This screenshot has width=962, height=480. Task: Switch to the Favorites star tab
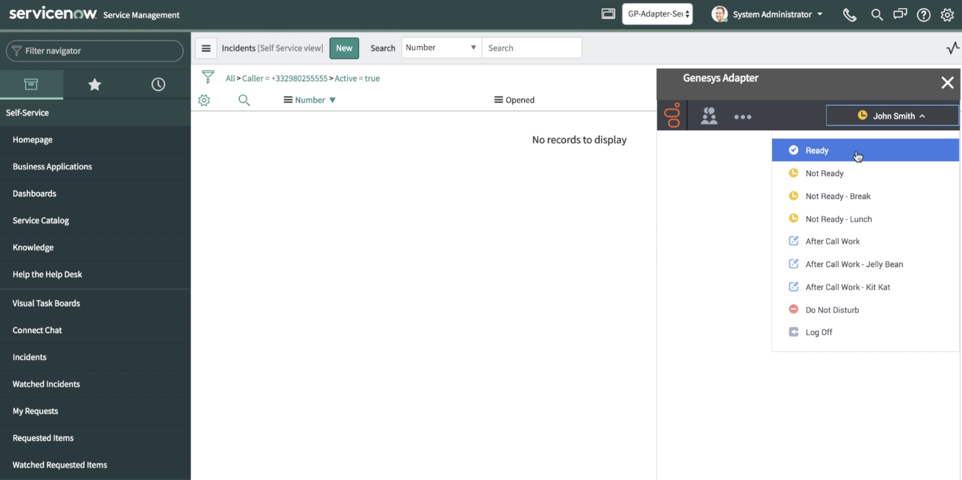[x=94, y=85]
